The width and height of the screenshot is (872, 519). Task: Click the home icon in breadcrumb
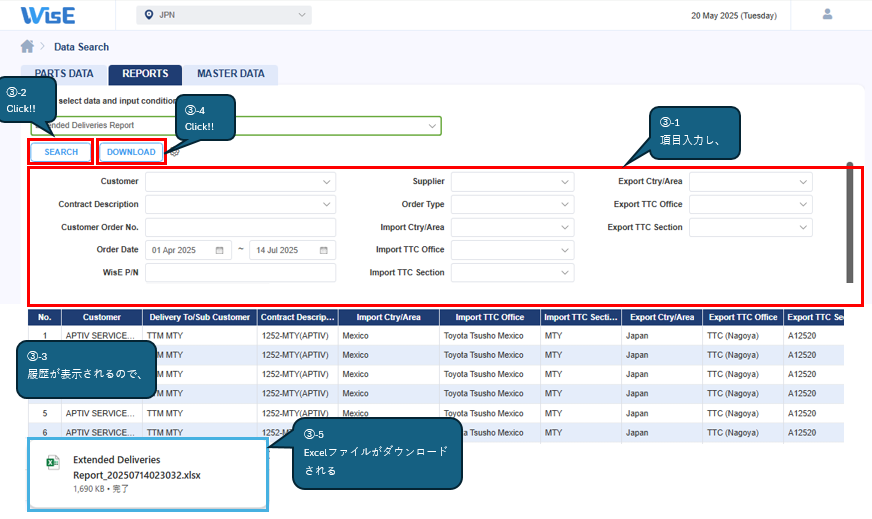(x=27, y=47)
